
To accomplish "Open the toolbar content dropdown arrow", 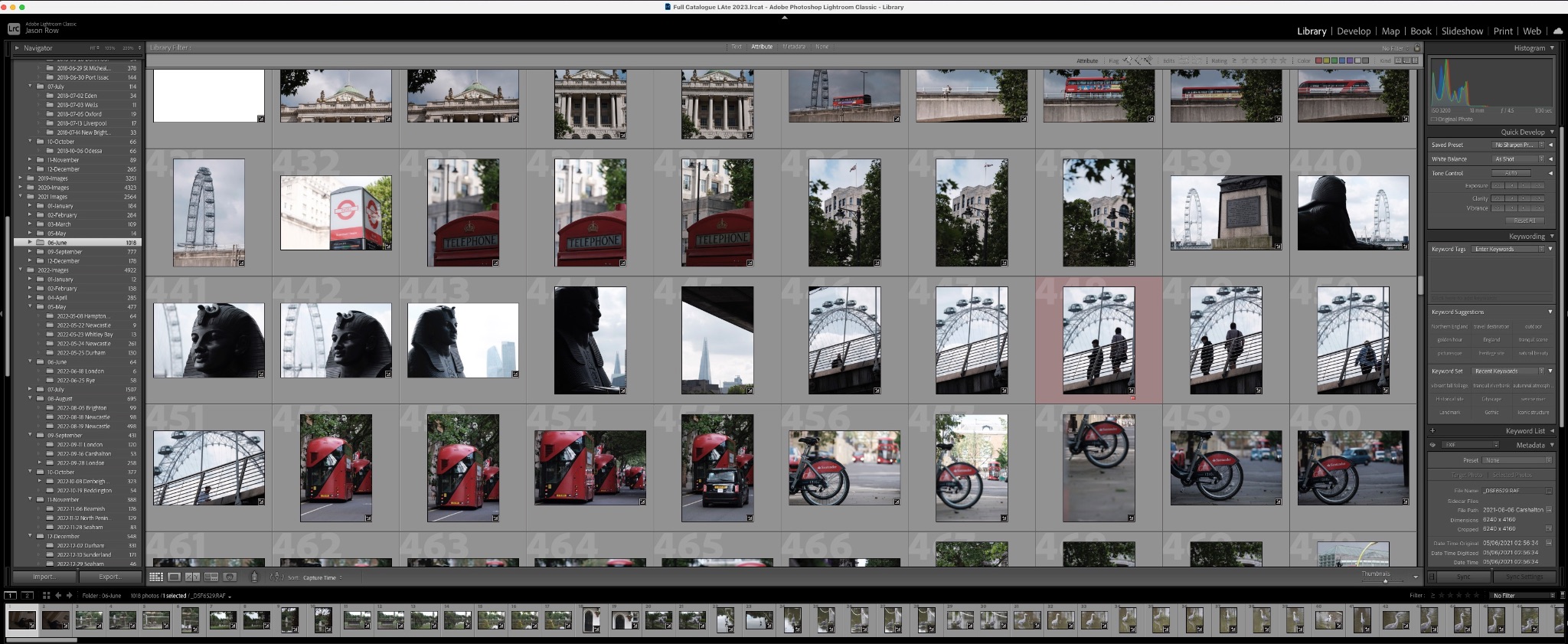I will (x=1416, y=577).
